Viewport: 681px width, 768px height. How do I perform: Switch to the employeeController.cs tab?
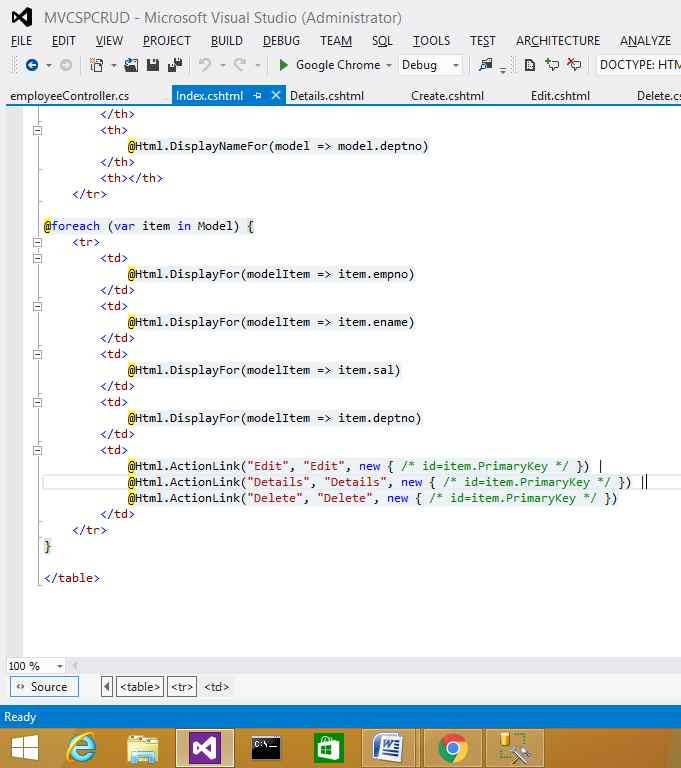[x=68, y=96]
